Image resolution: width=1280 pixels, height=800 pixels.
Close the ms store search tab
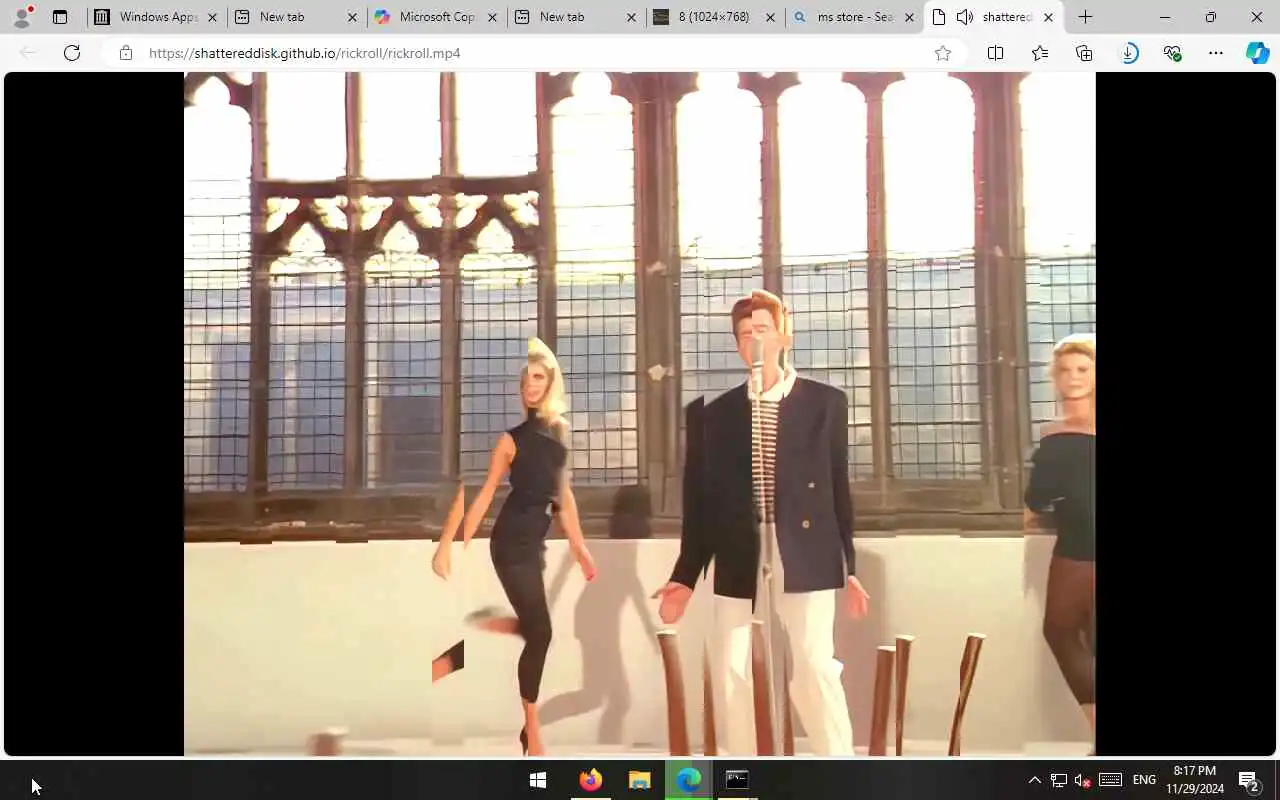click(909, 17)
